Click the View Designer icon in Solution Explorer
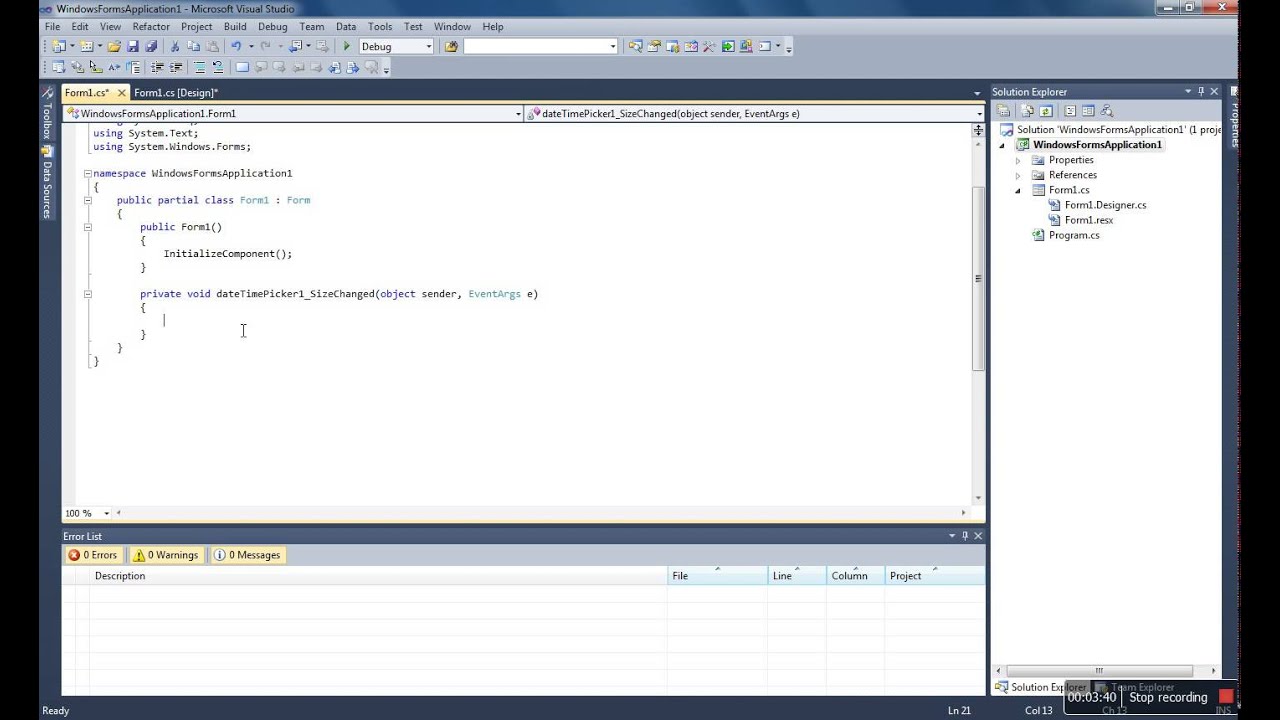Image resolution: width=1280 pixels, height=720 pixels. pos(1088,111)
